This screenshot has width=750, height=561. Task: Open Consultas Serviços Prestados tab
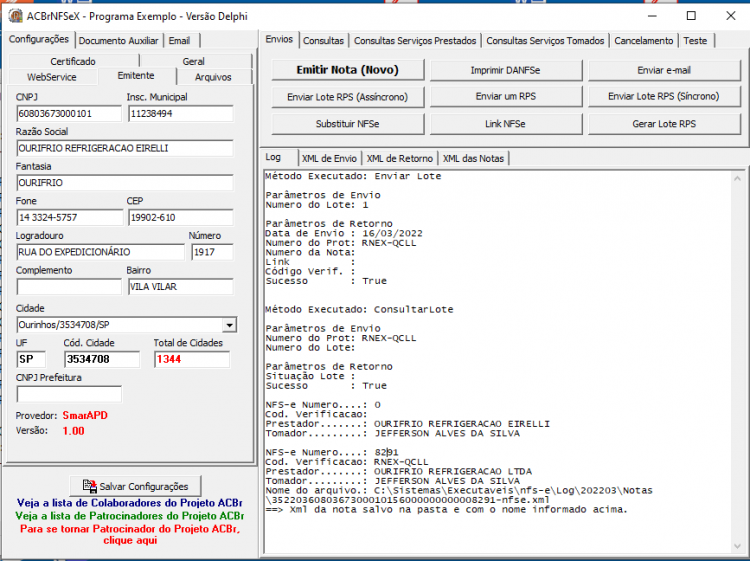coord(415,41)
